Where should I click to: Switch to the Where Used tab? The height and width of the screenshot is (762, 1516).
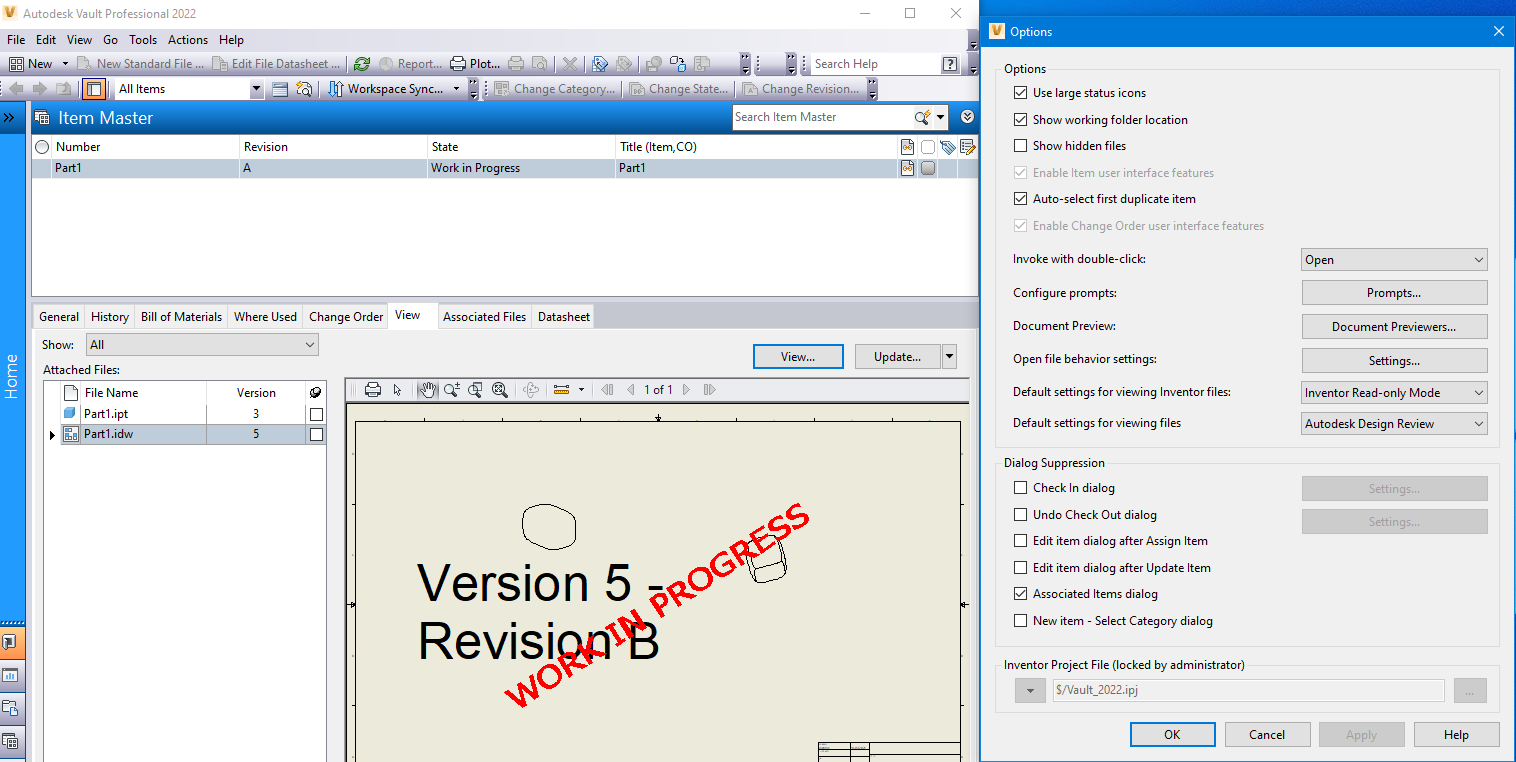click(265, 317)
